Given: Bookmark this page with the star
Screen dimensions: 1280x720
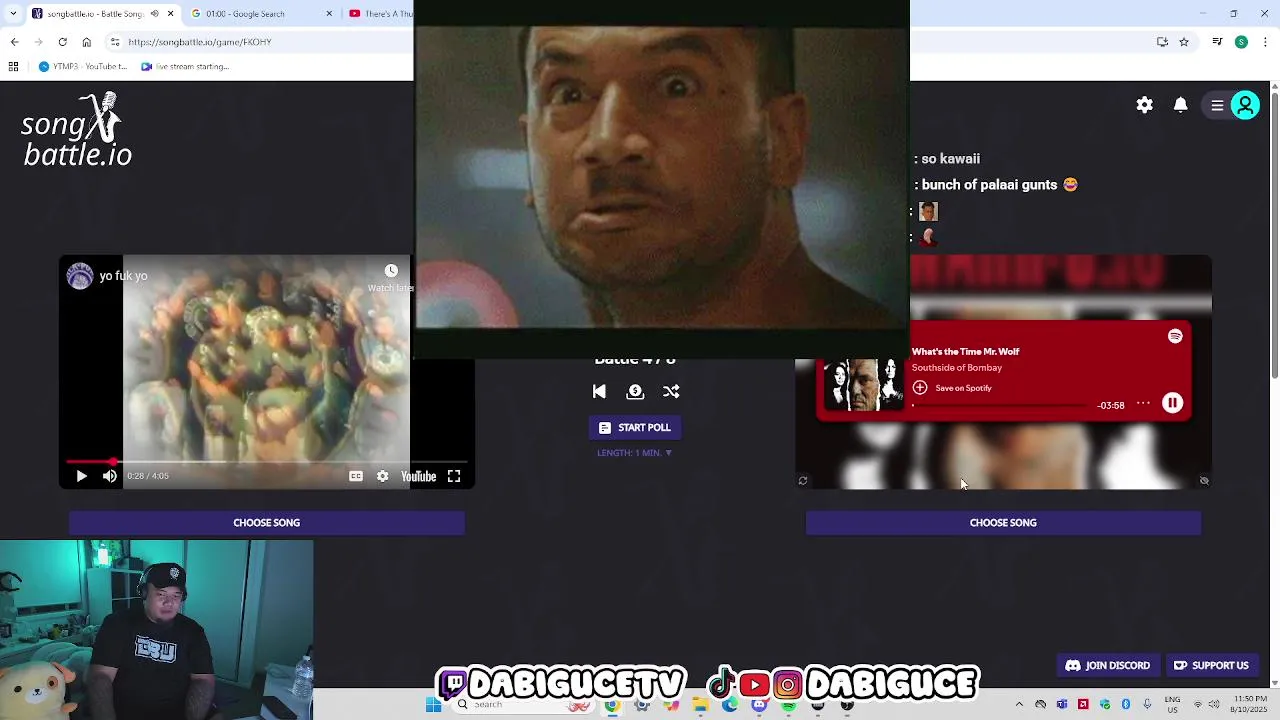Looking at the screenshot, I should 1184,42.
